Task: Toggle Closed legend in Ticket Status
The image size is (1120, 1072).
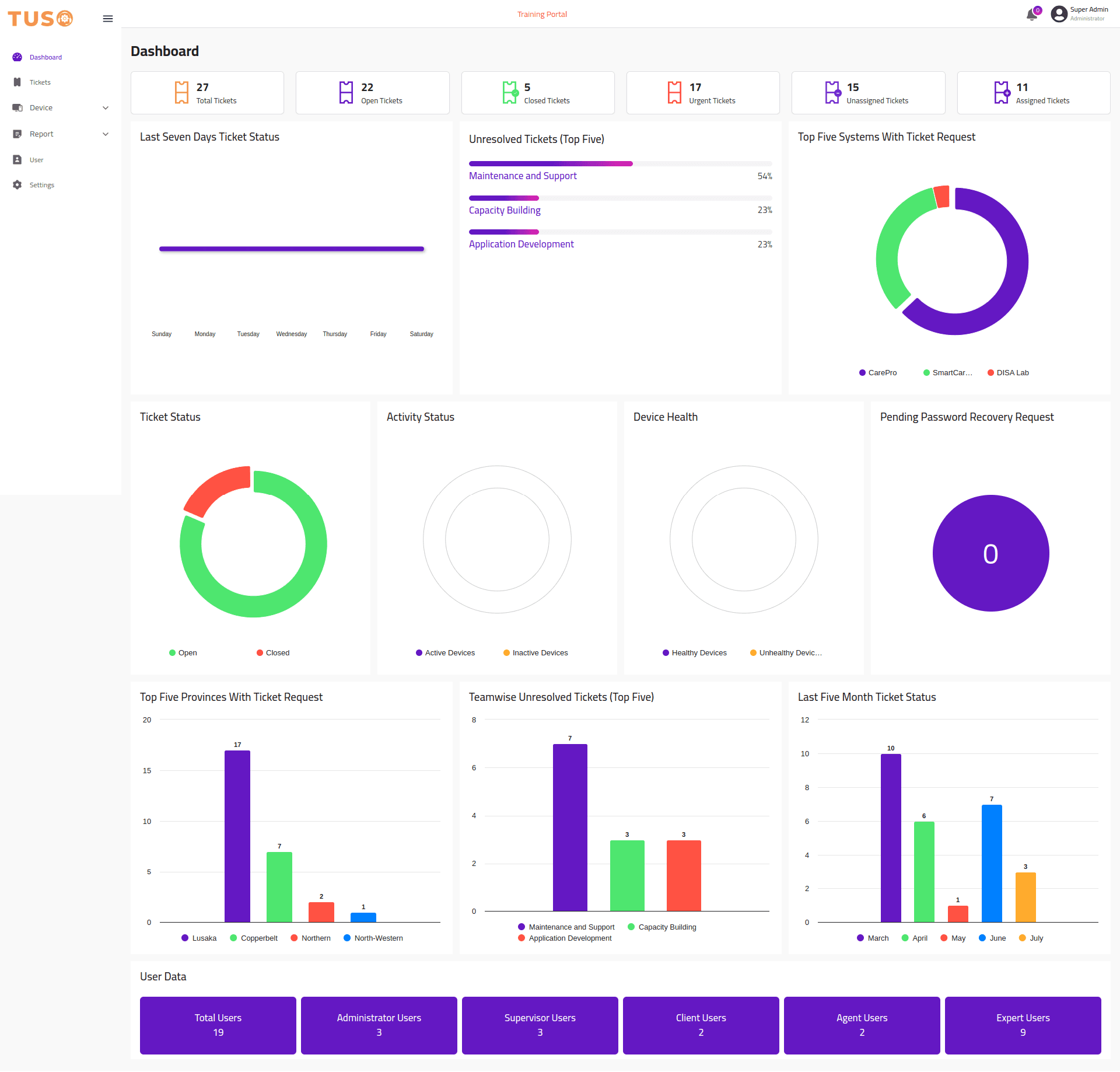Action: (x=273, y=653)
